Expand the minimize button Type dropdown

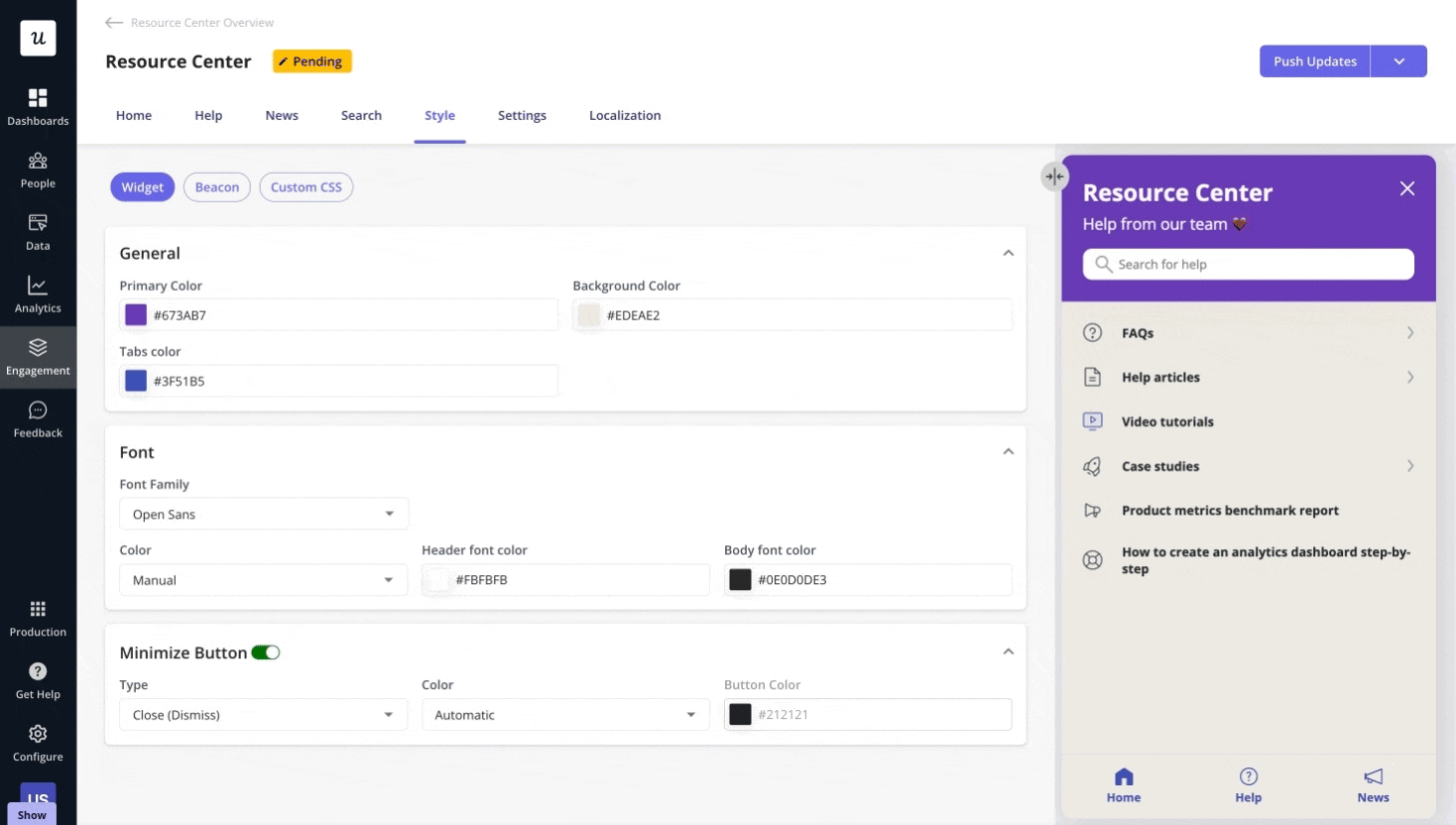click(x=263, y=714)
